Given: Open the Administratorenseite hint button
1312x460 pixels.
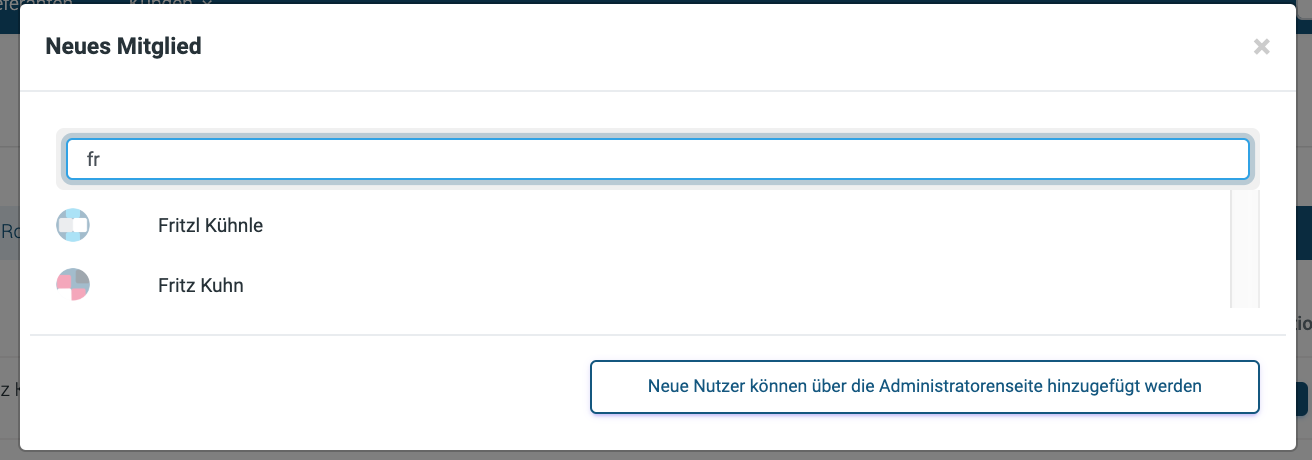Looking at the screenshot, I should click(924, 387).
